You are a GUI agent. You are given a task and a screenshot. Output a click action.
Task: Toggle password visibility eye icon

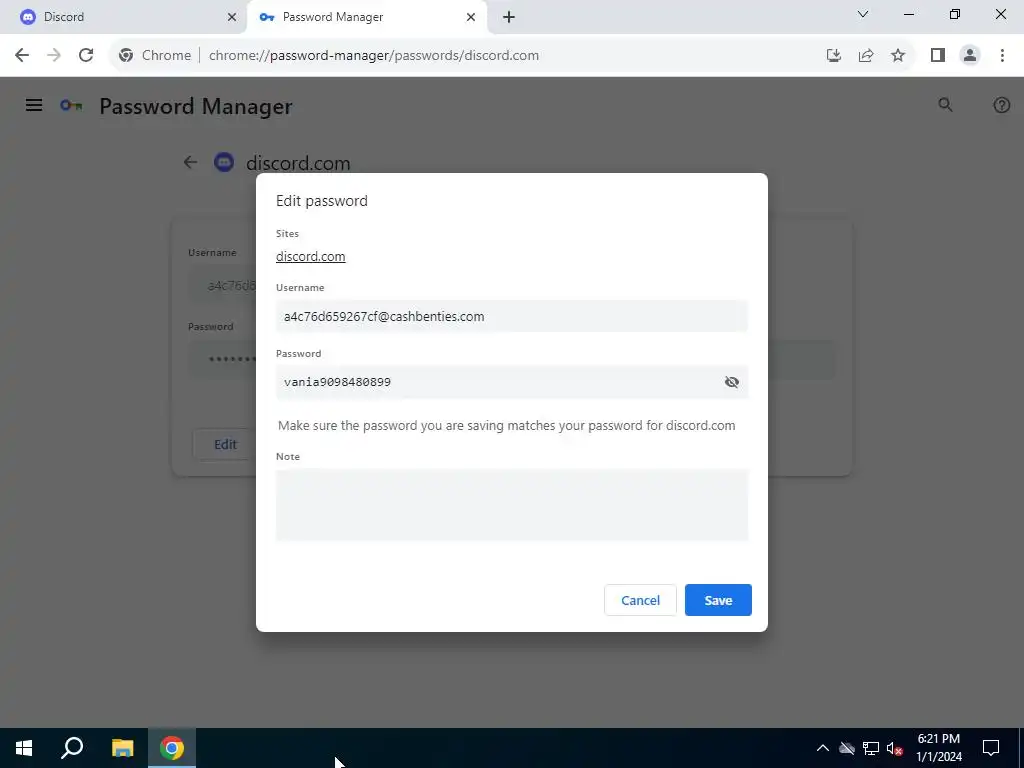pos(731,382)
